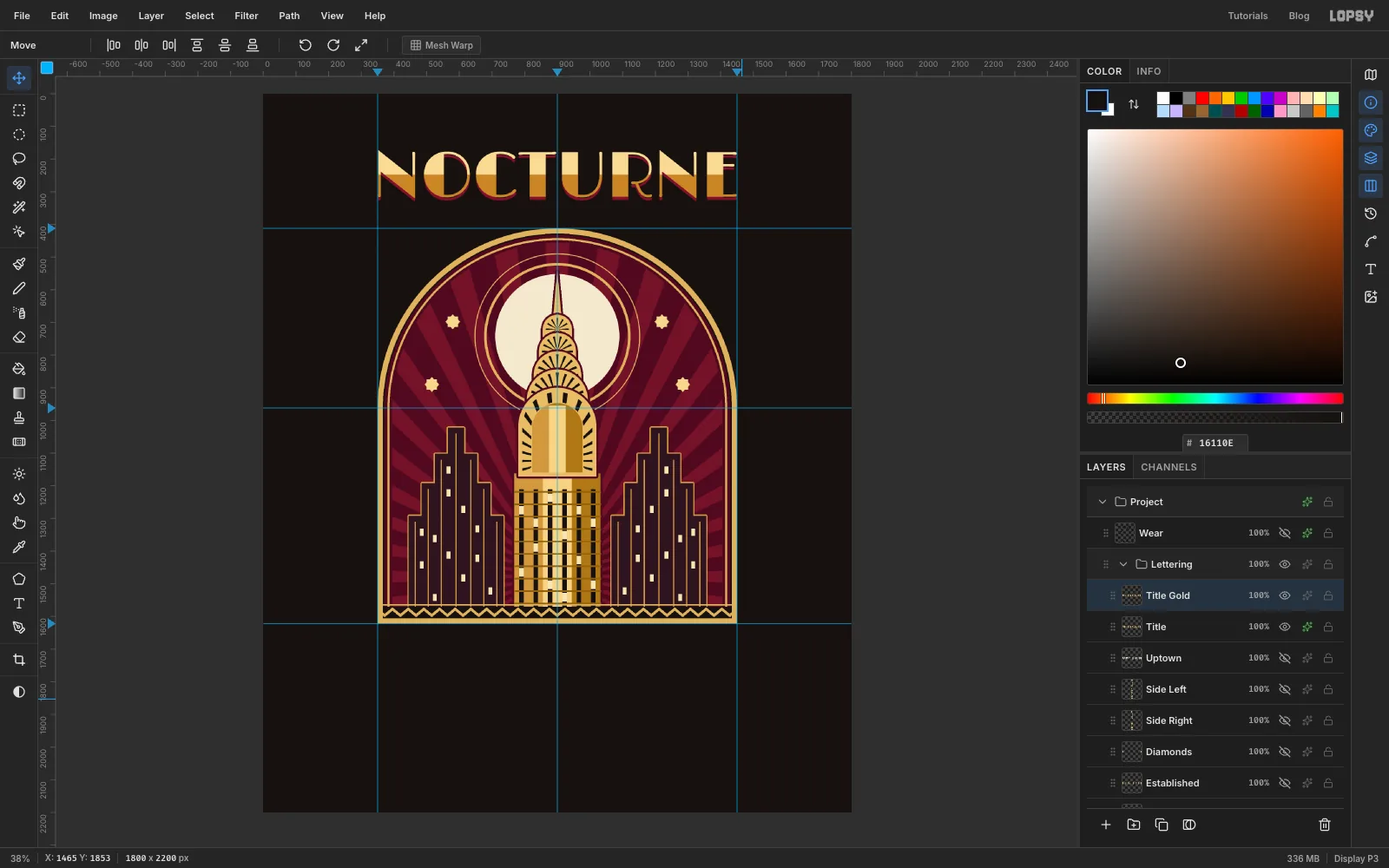Select the eraser tool
The image size is (1389, 868).
pos(19,337)
